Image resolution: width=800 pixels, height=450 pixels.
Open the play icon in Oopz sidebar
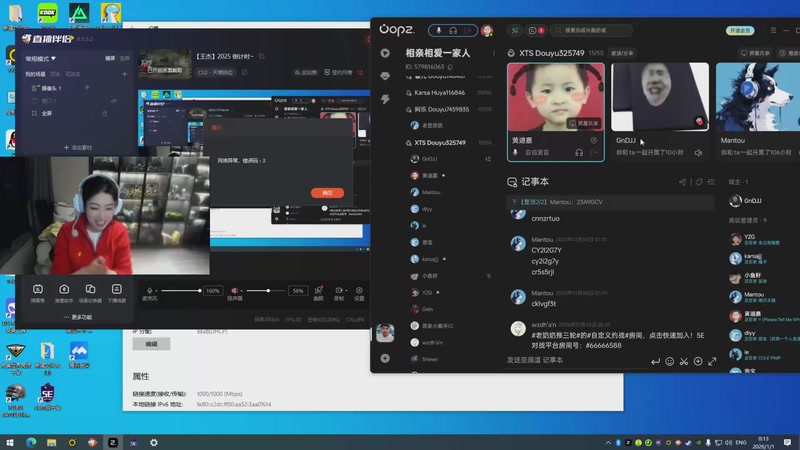coord(385,53)
